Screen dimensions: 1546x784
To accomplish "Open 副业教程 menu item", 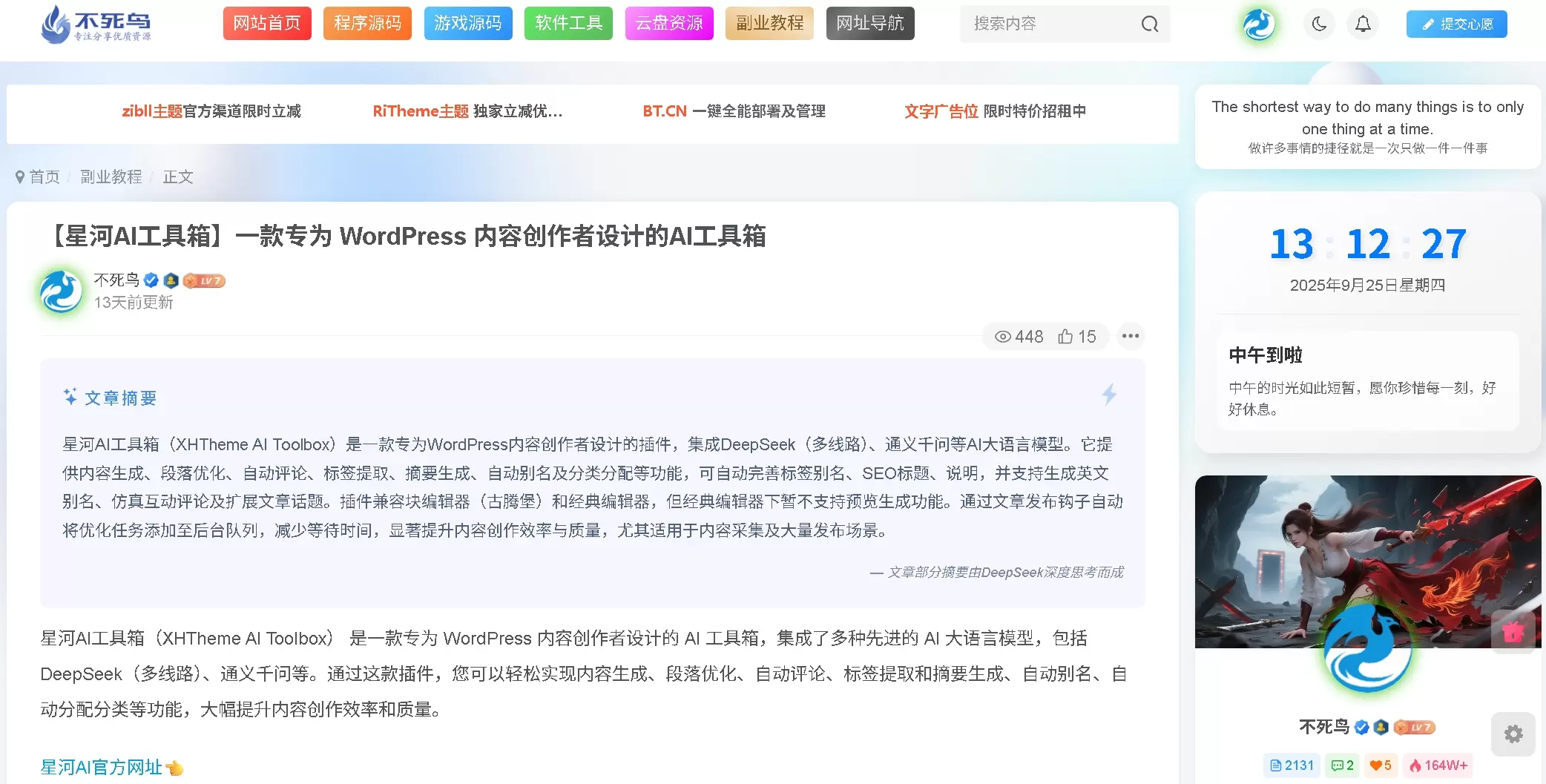I will (769, 23).
